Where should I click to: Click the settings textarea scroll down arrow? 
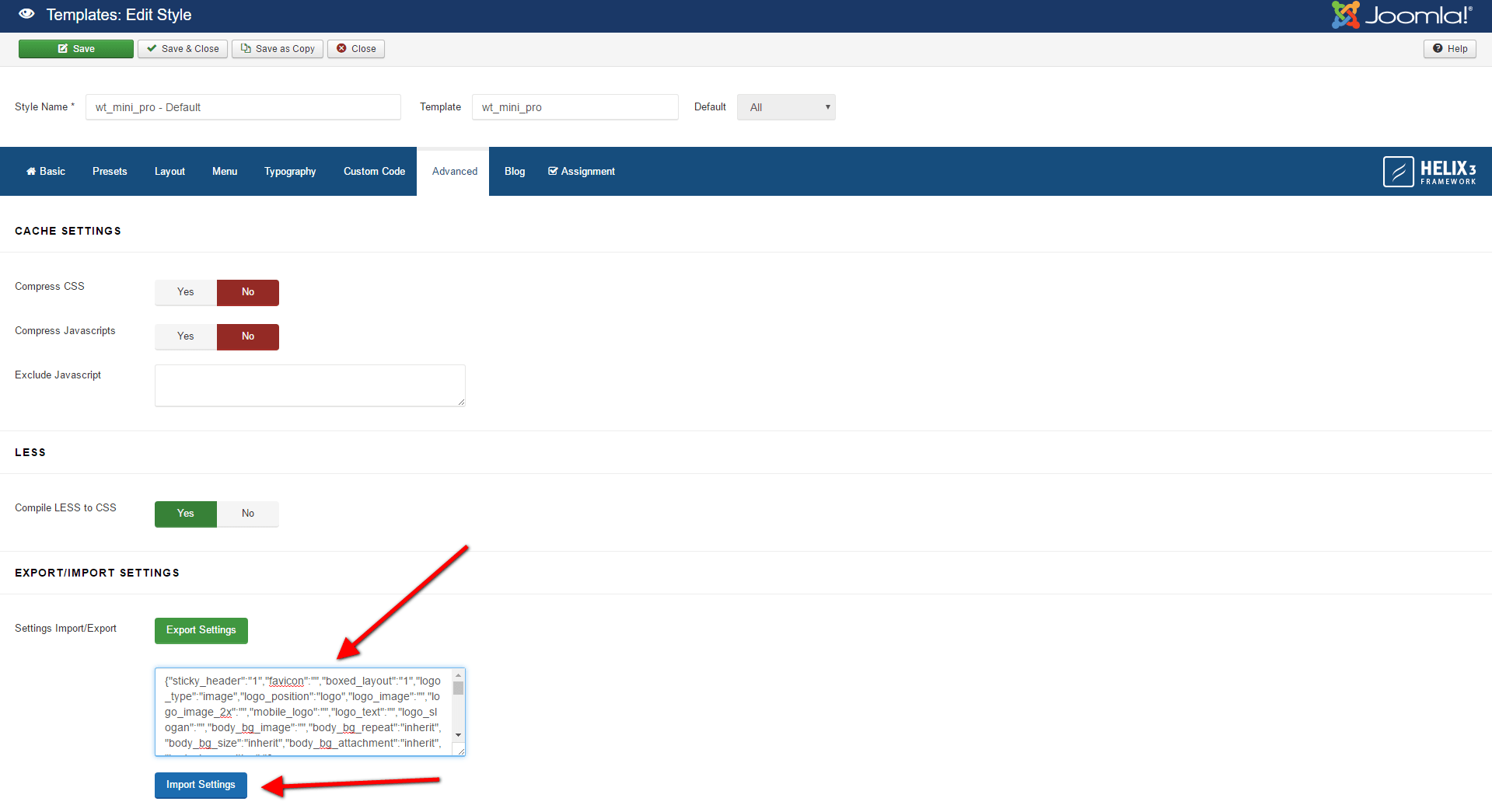458,735
